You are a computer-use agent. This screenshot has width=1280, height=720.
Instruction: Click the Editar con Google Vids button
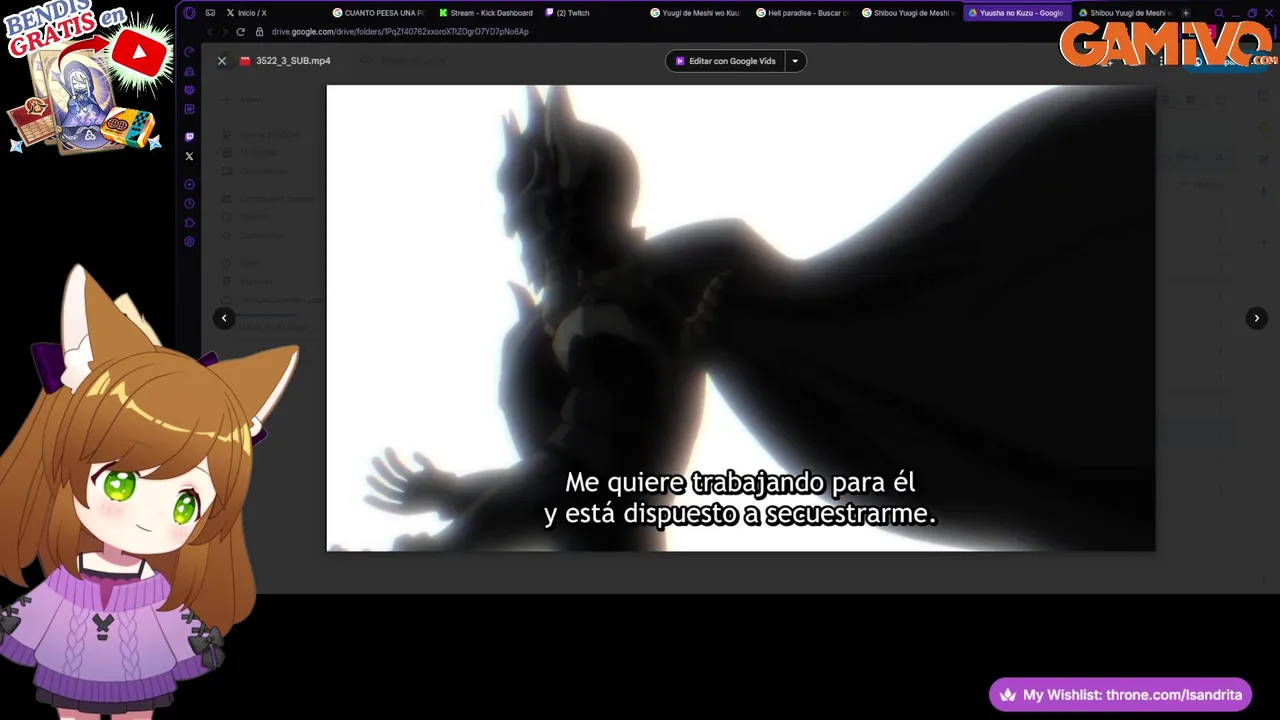[x=725, y=61]
